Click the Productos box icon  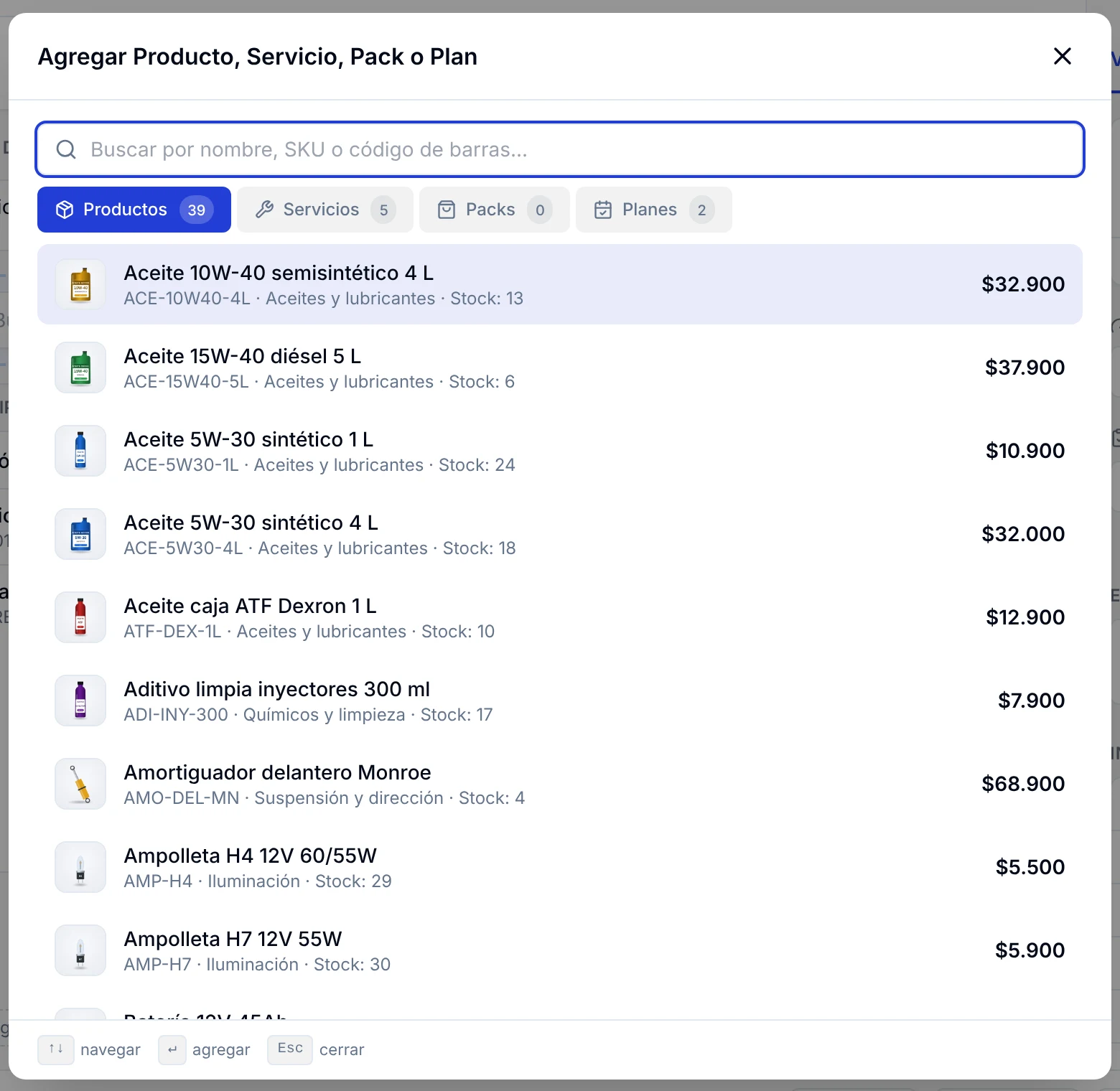[x=65, y=210]
